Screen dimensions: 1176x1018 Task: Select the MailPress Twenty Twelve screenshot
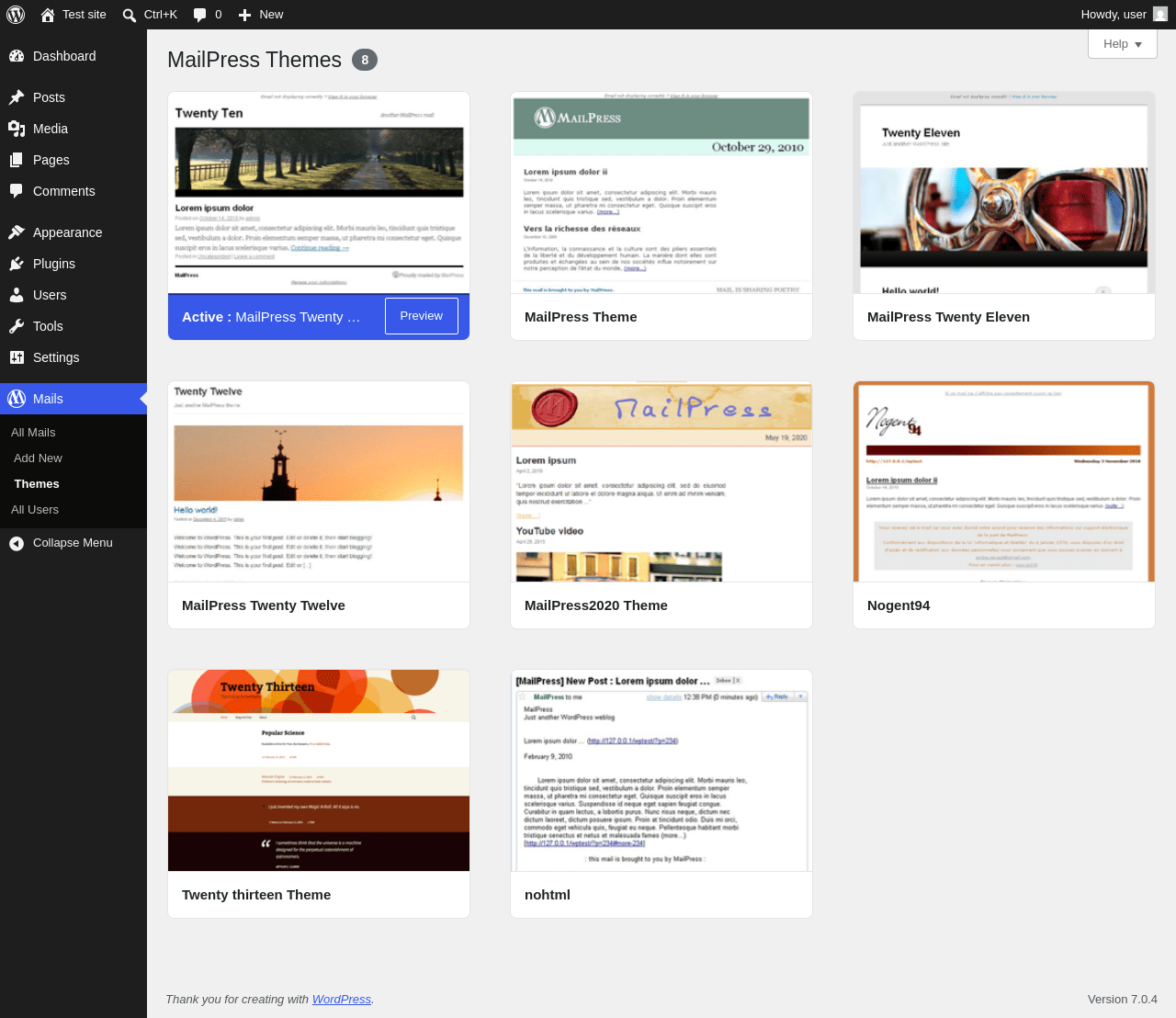[319, 481]
